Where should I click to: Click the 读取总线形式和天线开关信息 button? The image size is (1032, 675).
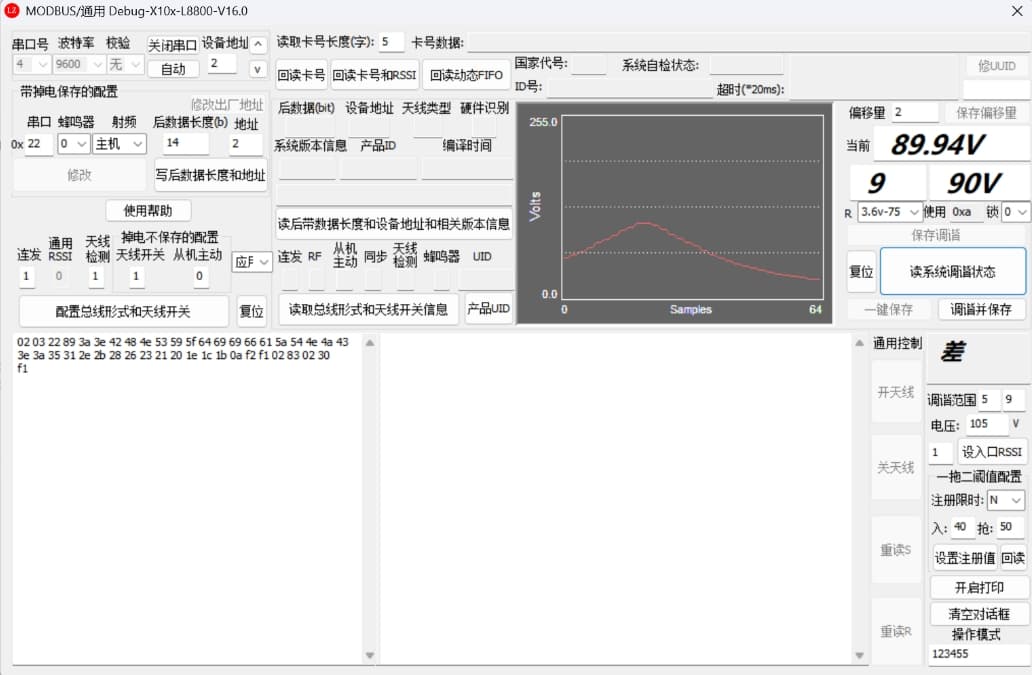(368, 309)
